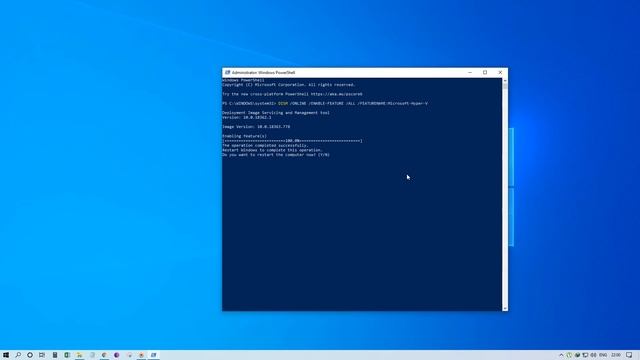Click the DISM command line text
Viewport: 640px width, 360px height.
click(353, 103)
